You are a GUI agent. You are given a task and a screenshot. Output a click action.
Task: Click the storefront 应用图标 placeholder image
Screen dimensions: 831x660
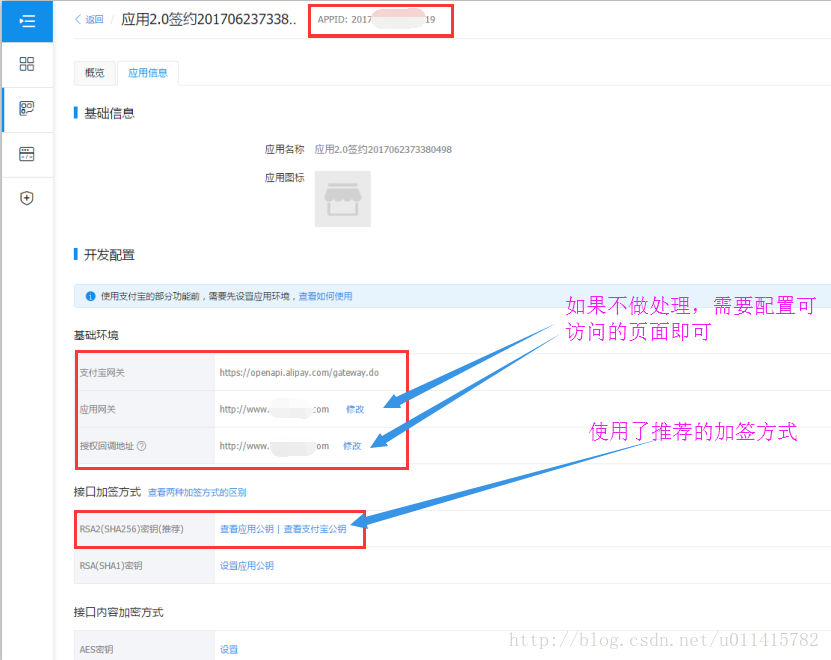point(342,199)
